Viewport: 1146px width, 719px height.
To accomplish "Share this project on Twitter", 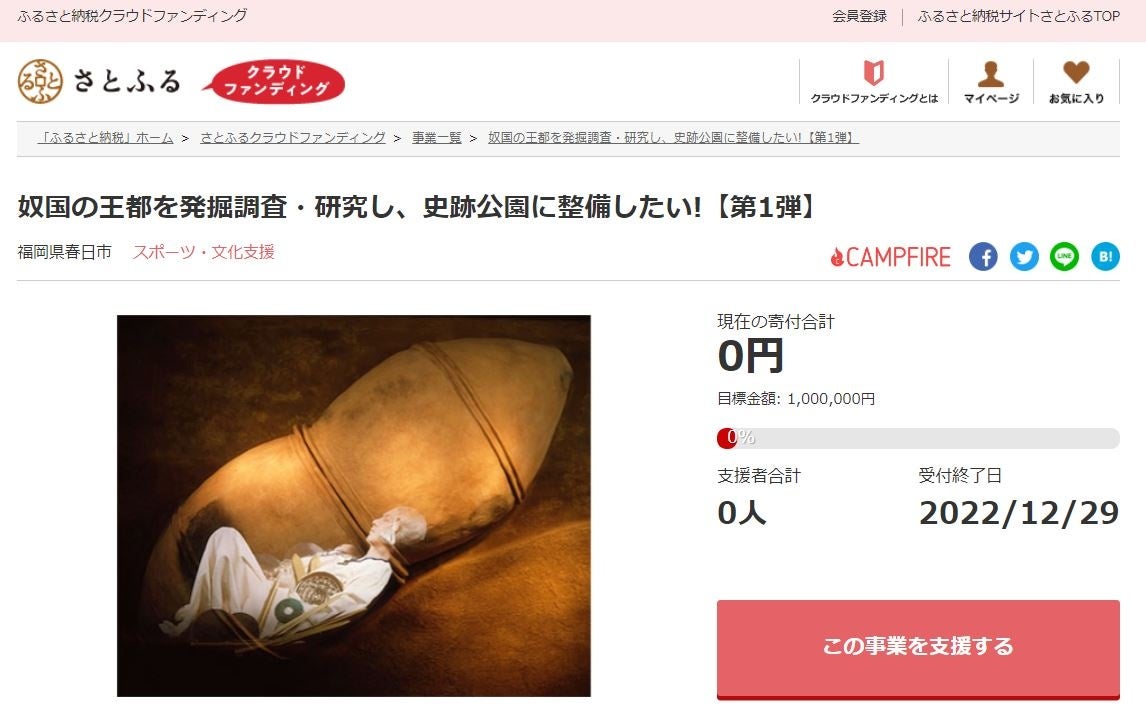I will click(x=1024, y=256).
